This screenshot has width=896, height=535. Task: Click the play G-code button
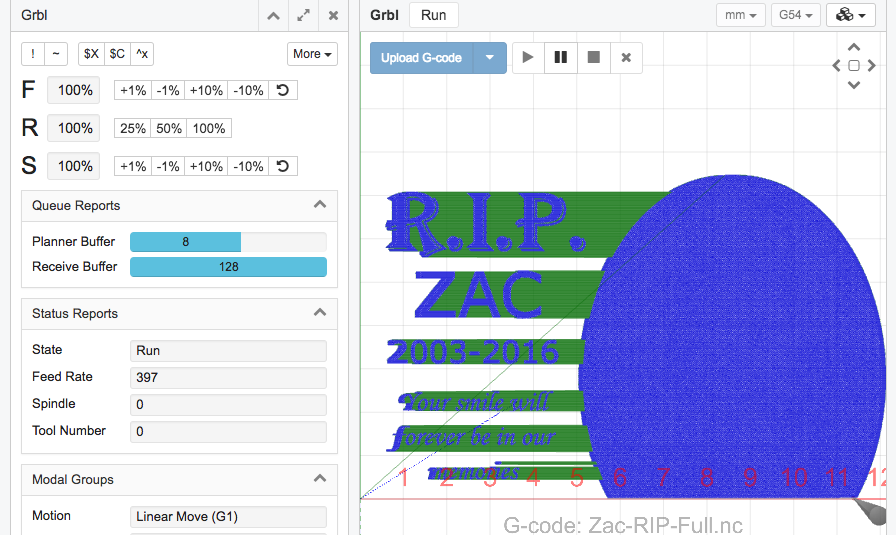(528, 58)
